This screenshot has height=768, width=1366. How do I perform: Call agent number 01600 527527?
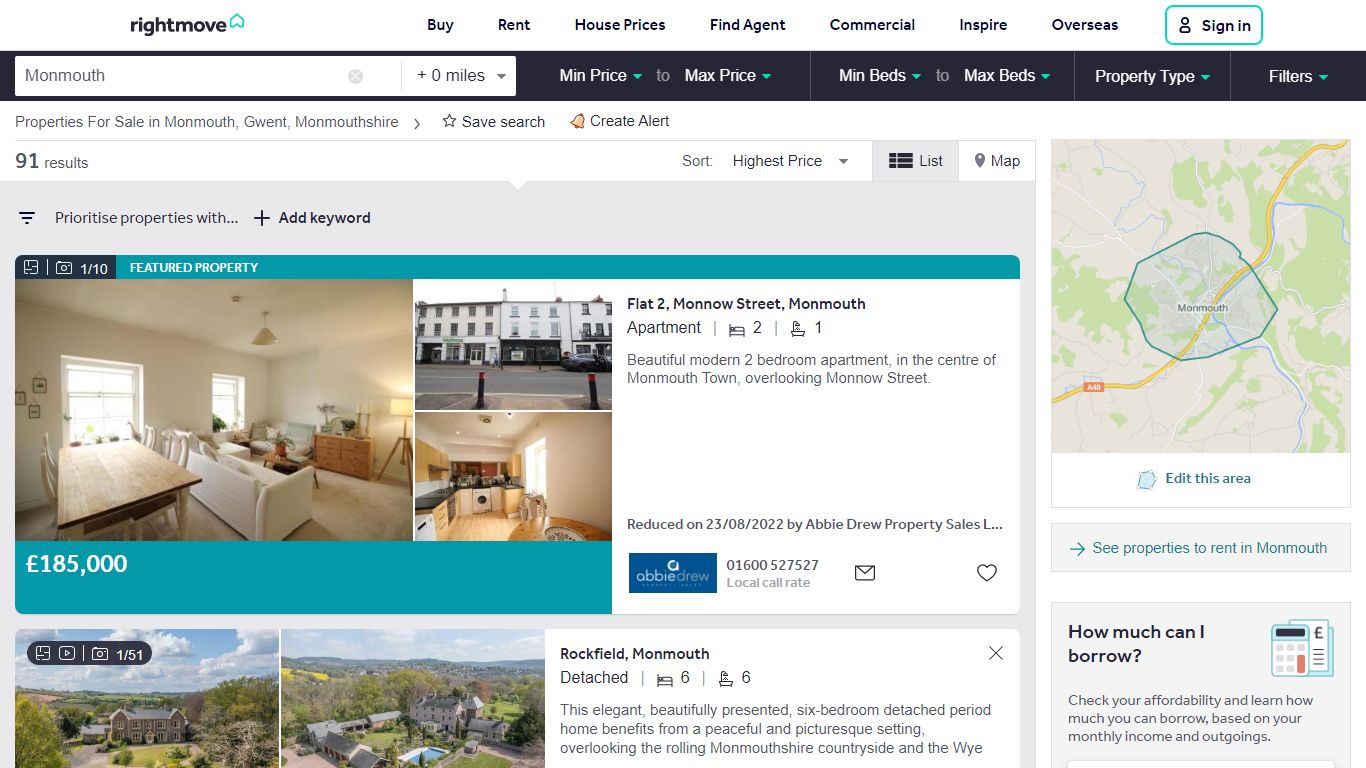pyautogui.click(x=773, y=565)
